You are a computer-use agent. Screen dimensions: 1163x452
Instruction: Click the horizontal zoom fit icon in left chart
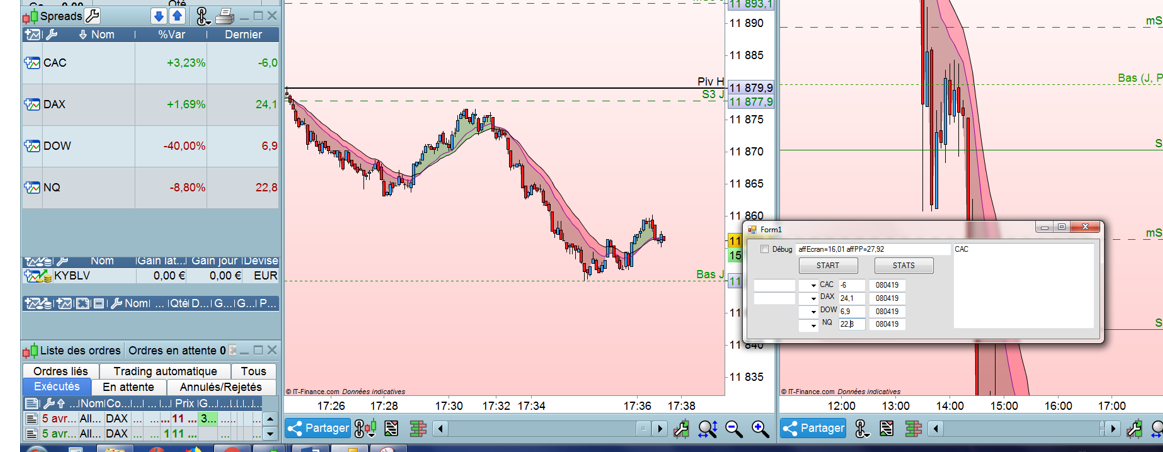(x=707, y=428)
